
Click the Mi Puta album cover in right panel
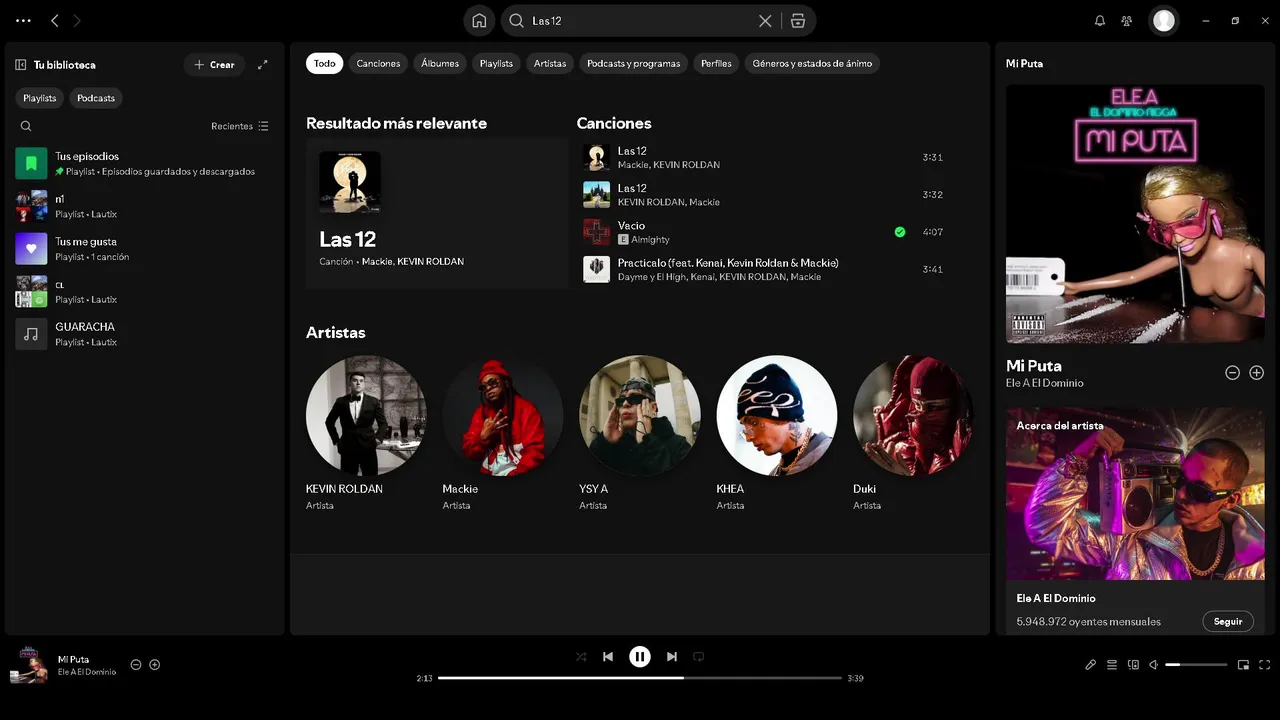1135,214
